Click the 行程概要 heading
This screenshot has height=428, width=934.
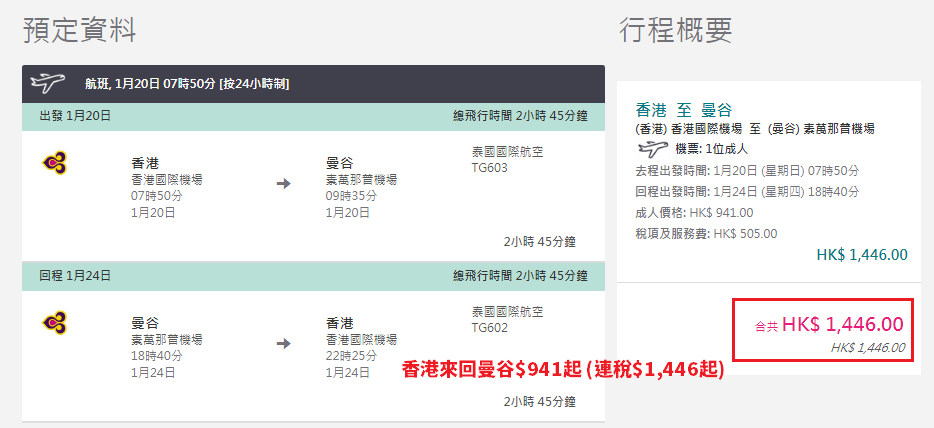675,30
